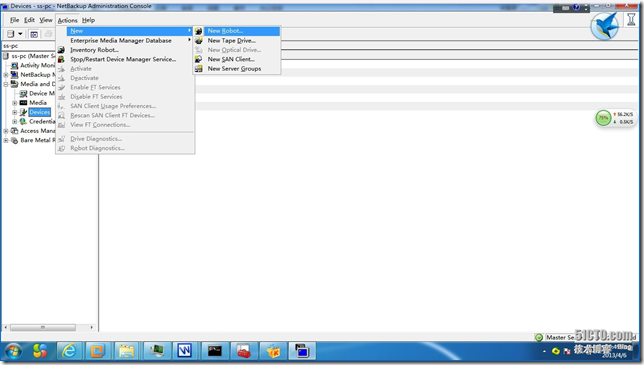Click the ss-pc server name field
This screenshot has height=365, width=644.
29,46
